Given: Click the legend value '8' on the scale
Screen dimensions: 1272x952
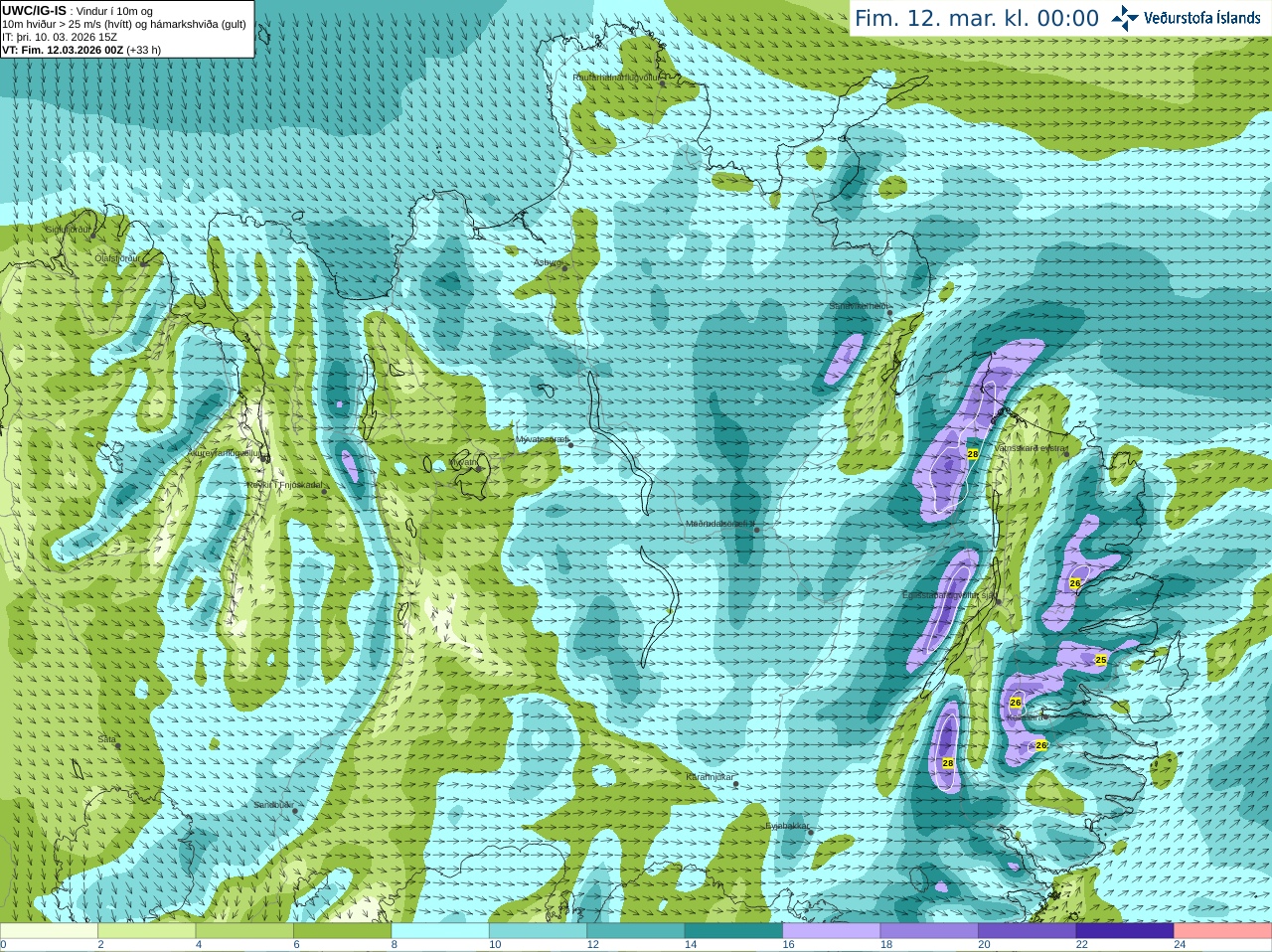Looking at the screenshot, I should [x=395, y=945].
